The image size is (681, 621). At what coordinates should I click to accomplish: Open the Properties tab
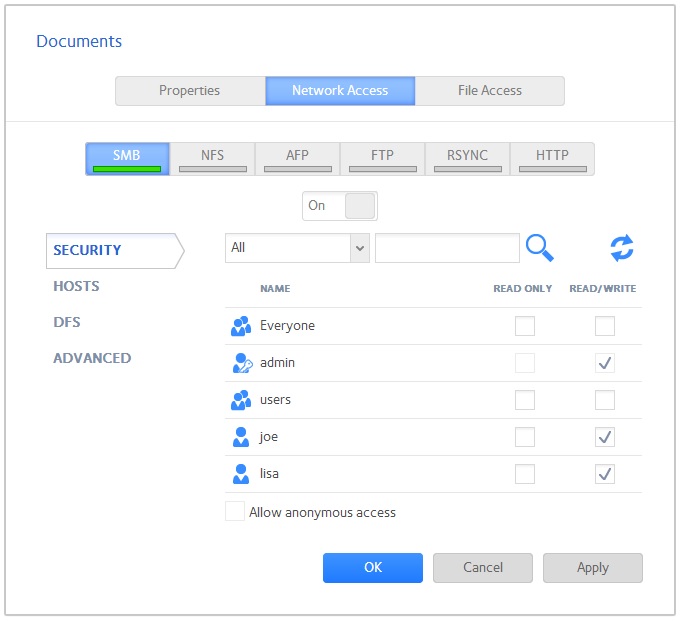(x=190, y=91)
